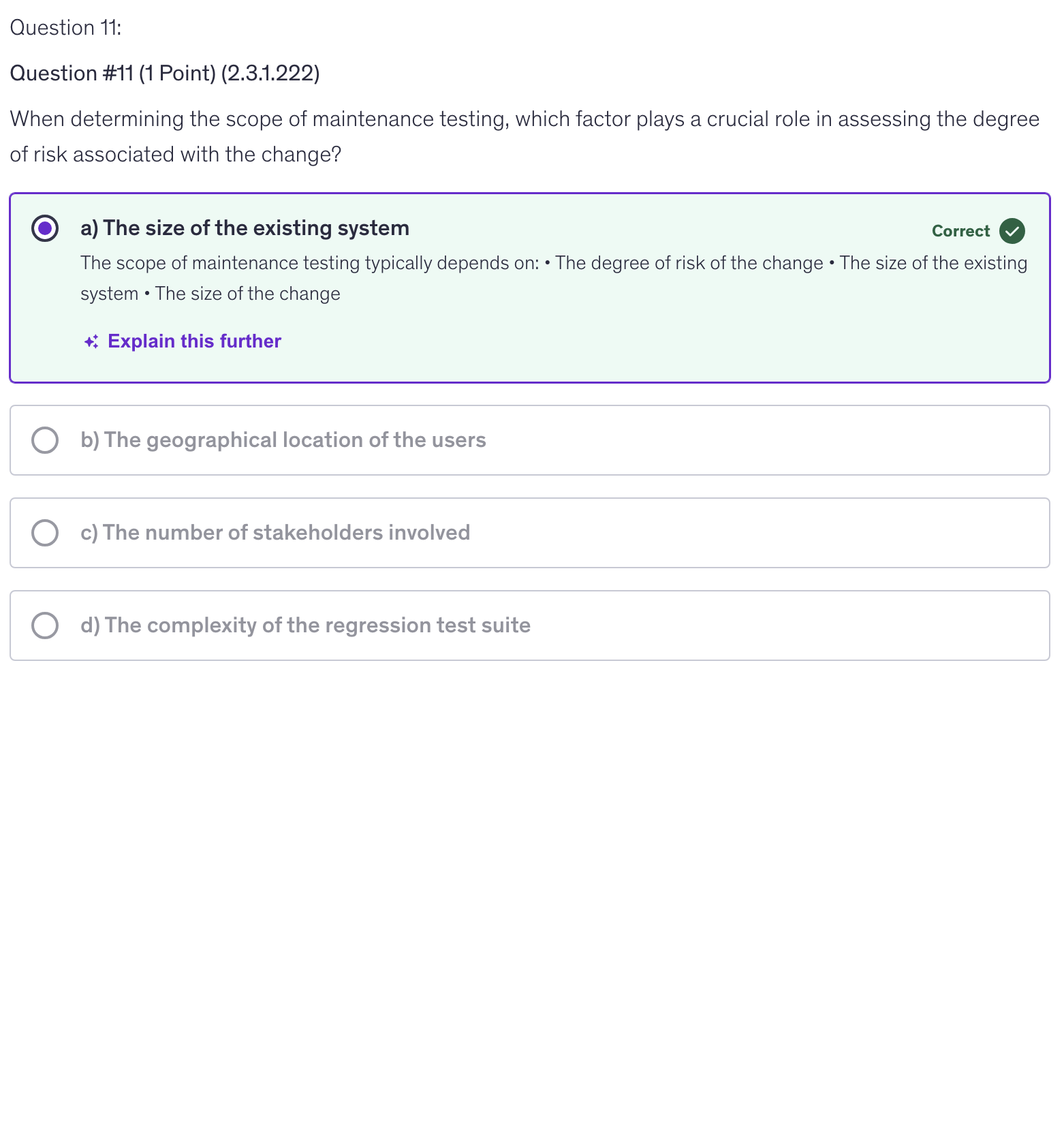Image resolution: width=1064 pixels, height=1127 pixels.
Task: Select radio button for regression test suite option
Action: [x=45, y=626]
